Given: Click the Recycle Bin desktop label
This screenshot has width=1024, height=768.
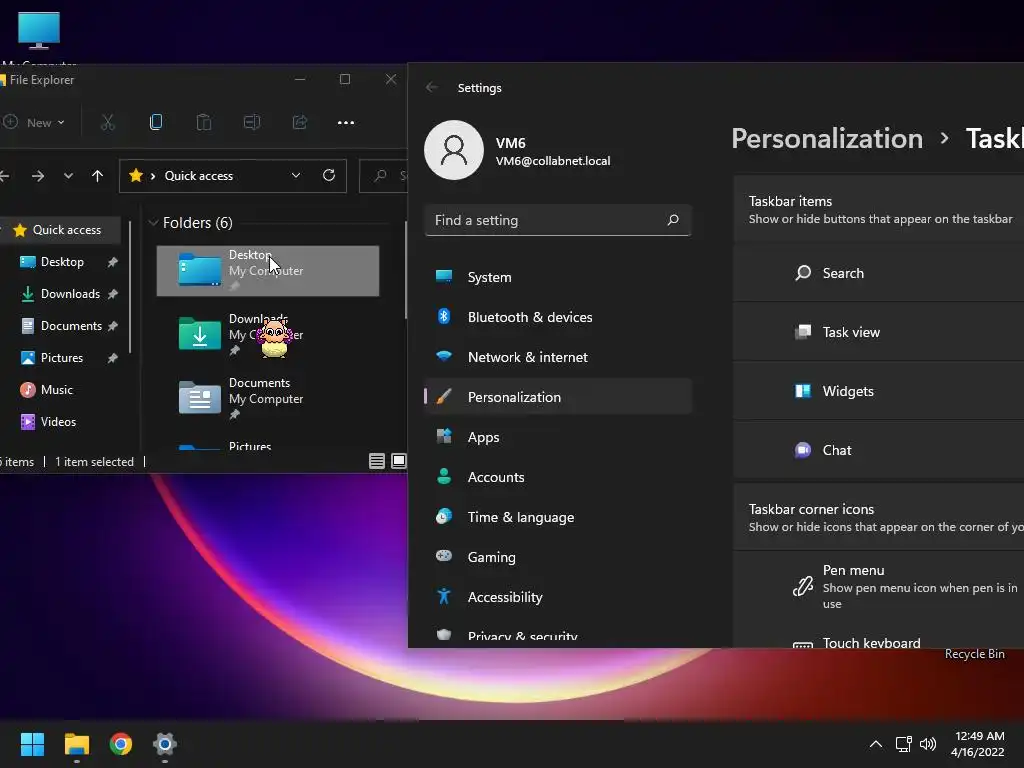Looking at the screenshot, I should (974, 654).
